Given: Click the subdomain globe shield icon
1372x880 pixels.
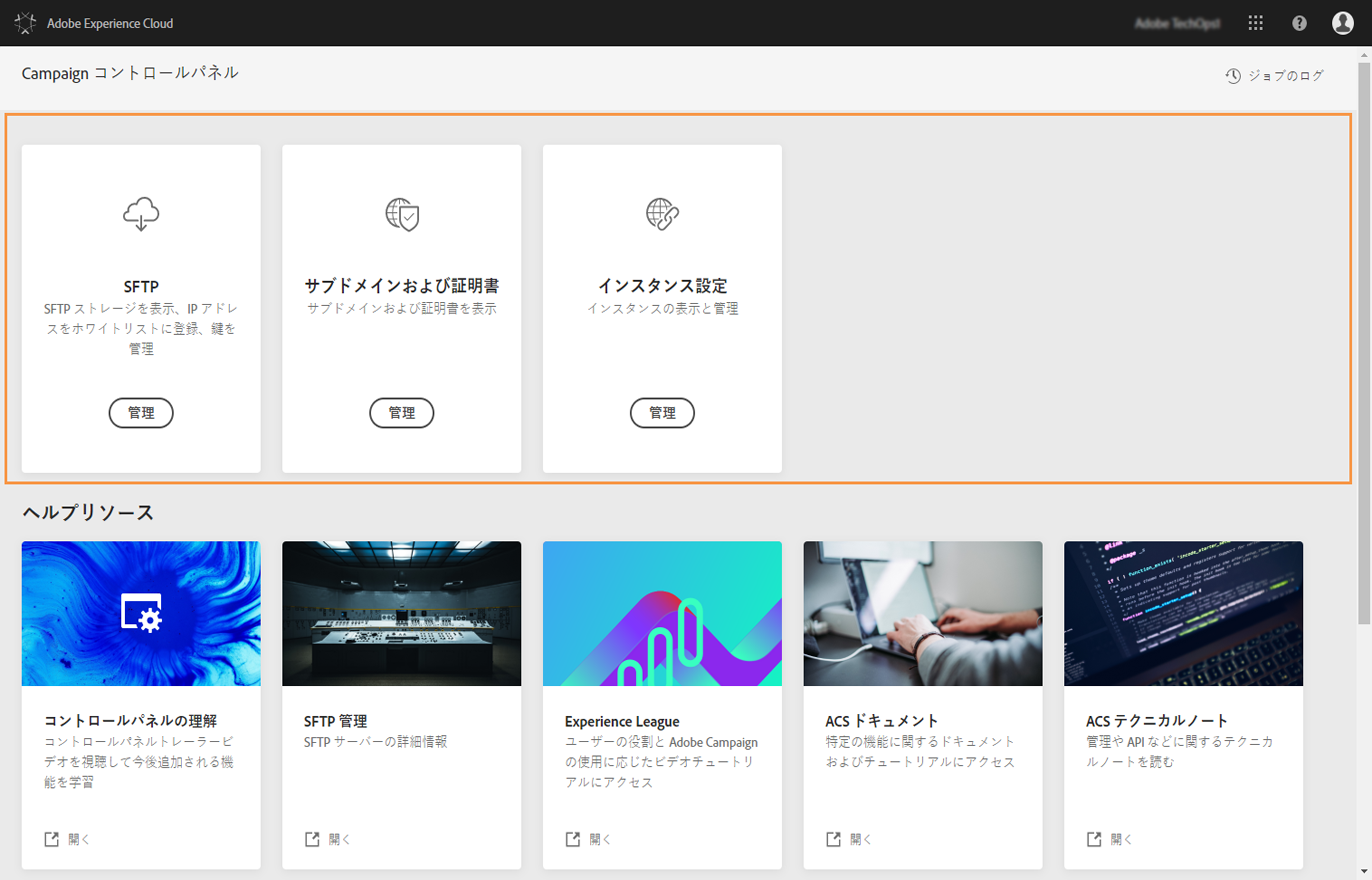Looking at the screenshot, I should [x=402, y=213].
